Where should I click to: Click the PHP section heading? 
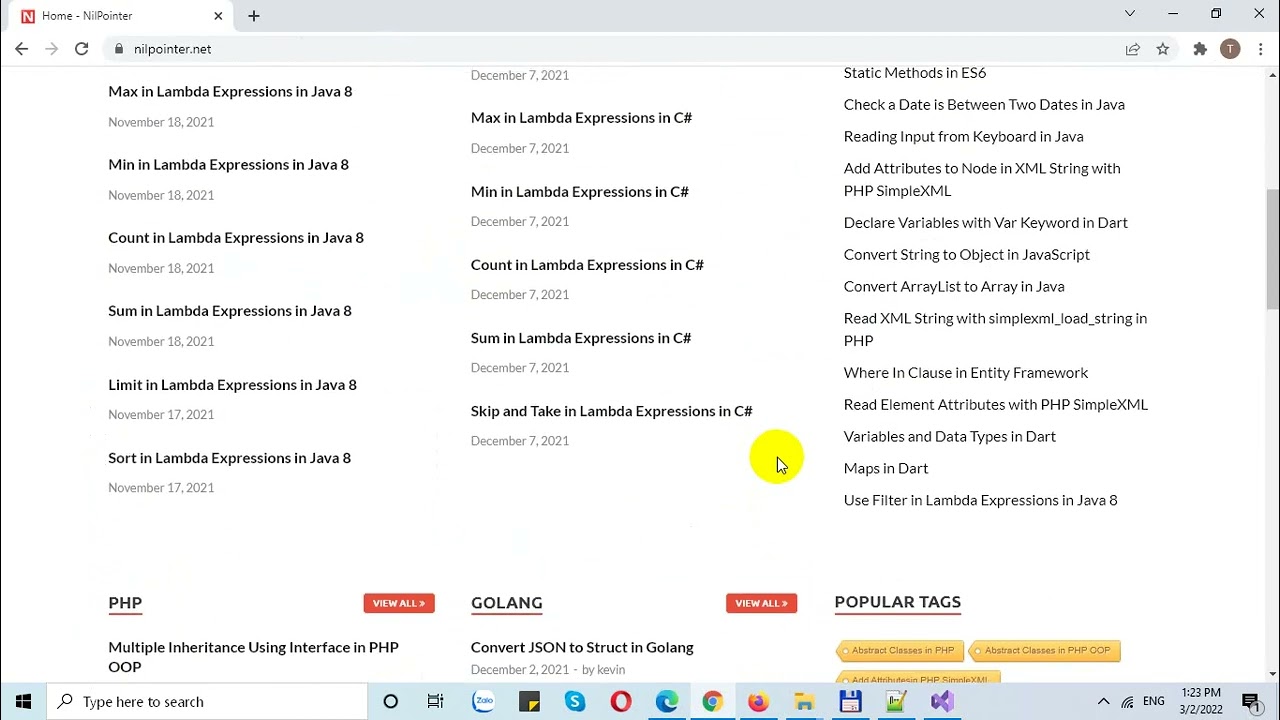point(125,602)
